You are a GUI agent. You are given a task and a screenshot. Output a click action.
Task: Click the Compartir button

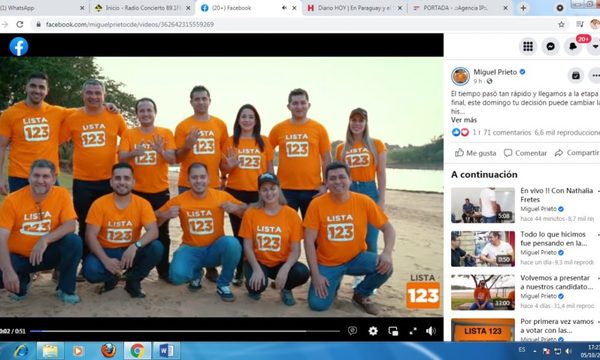click(577, 153)
